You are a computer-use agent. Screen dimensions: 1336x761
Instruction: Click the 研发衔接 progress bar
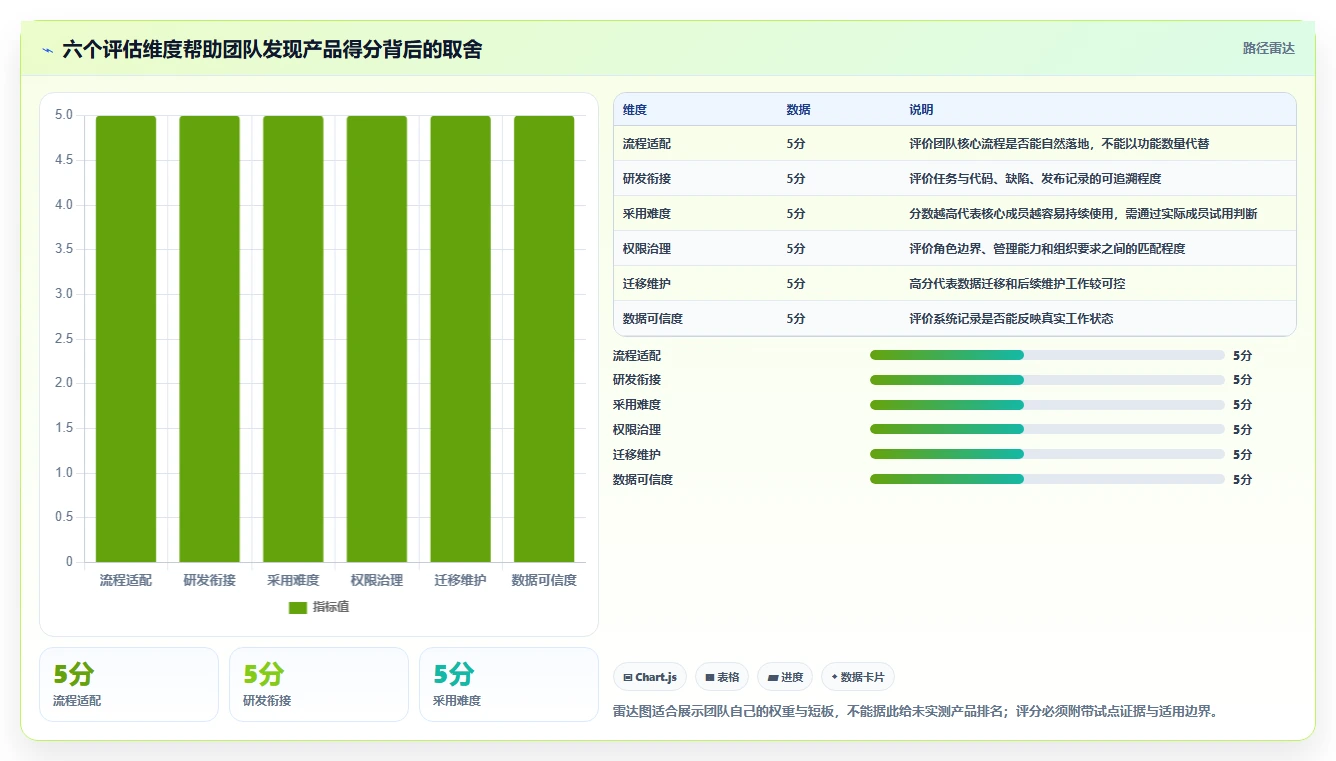1047,380
